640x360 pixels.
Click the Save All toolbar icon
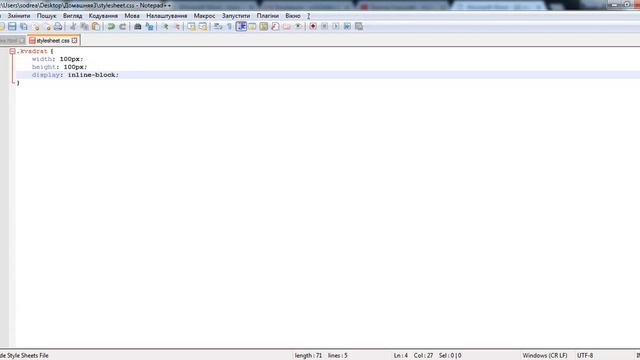coord(24,27)
